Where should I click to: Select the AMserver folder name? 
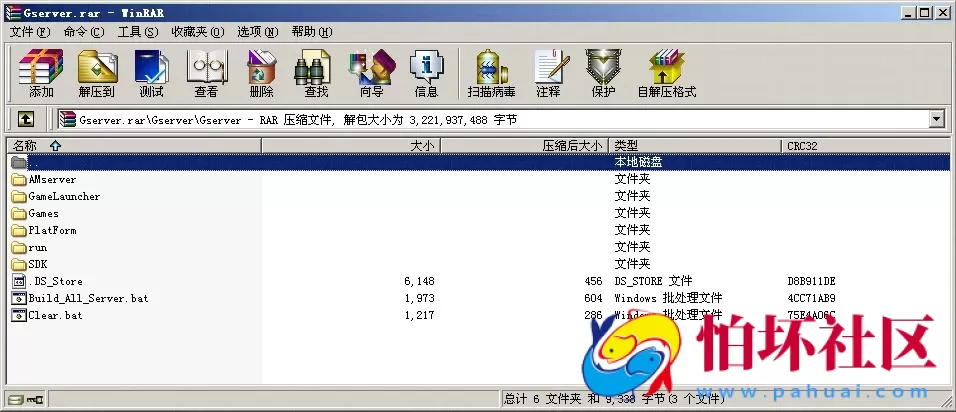click(52, 180)
